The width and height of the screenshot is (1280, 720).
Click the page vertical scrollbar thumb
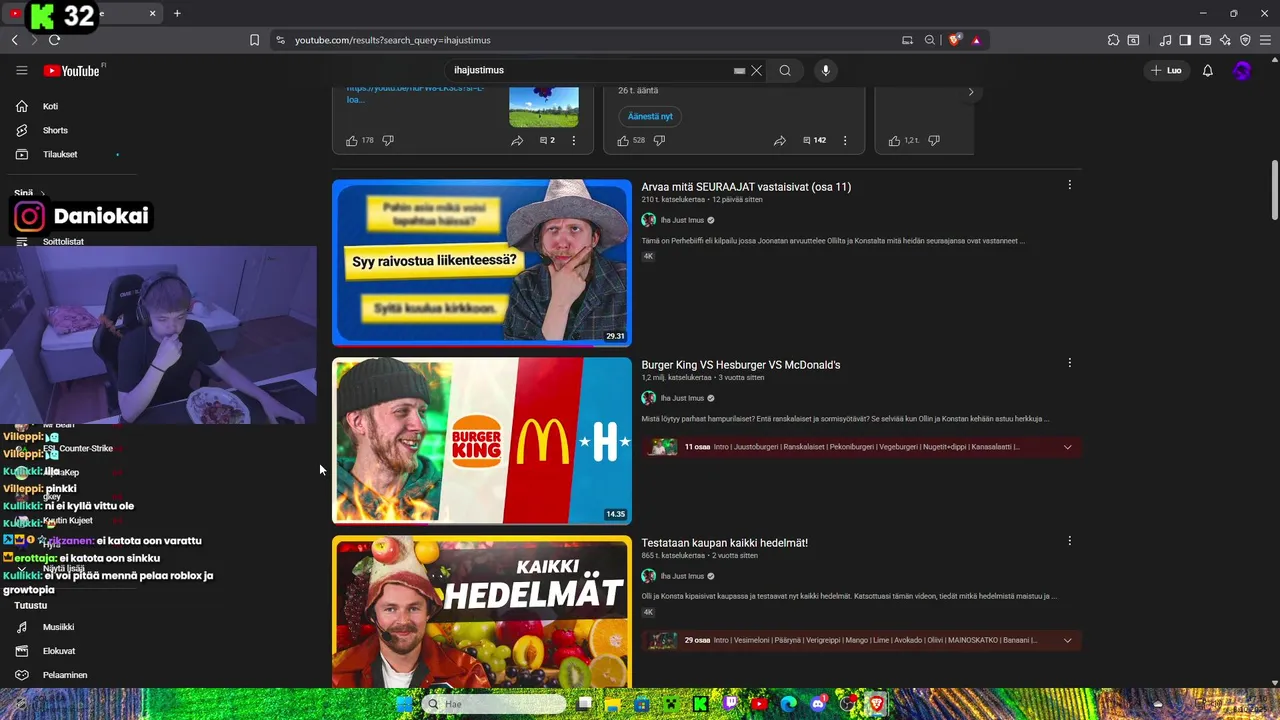coord(1274,190)
